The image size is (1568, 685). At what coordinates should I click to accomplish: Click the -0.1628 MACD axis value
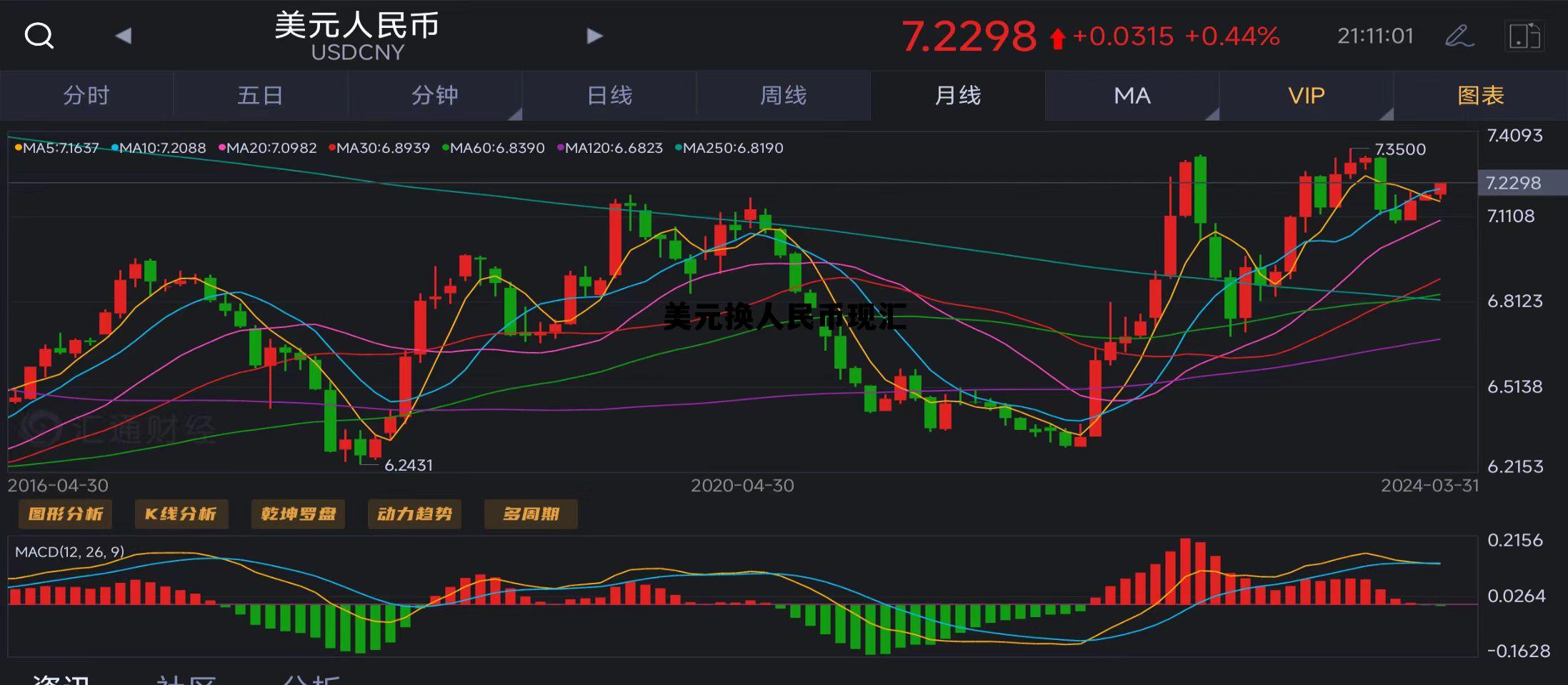coord(1519,651)
